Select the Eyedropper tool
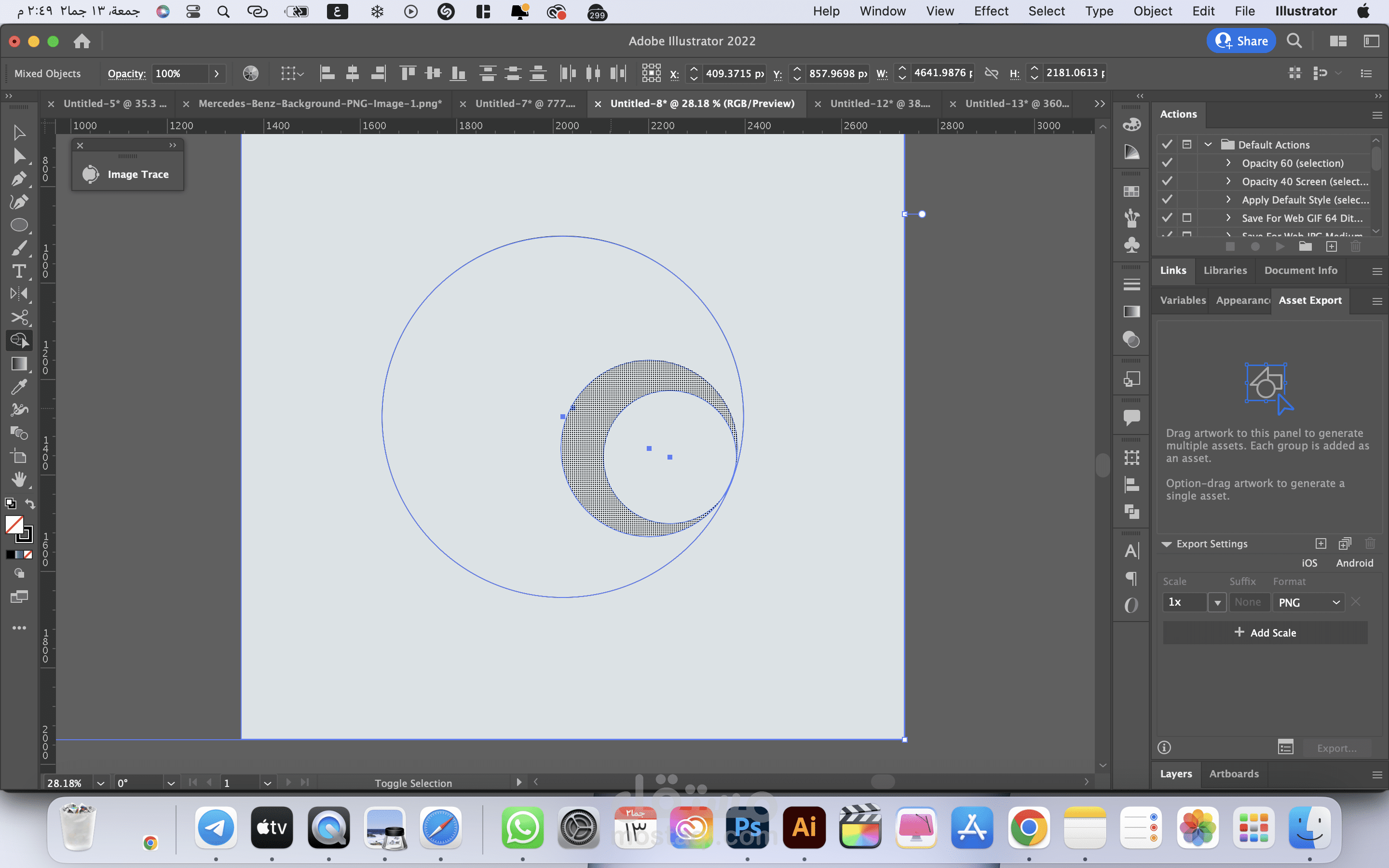The height and width of the screenshot is (868, 1389). point(19,387)
